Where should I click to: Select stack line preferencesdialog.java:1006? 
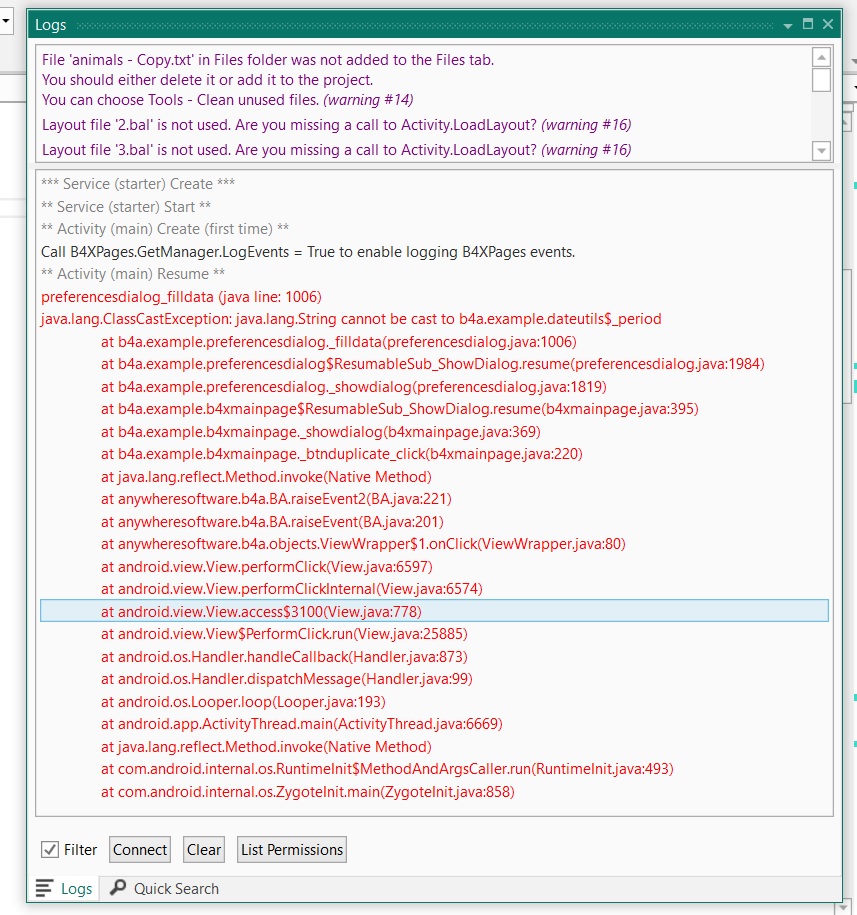point(338,342)
